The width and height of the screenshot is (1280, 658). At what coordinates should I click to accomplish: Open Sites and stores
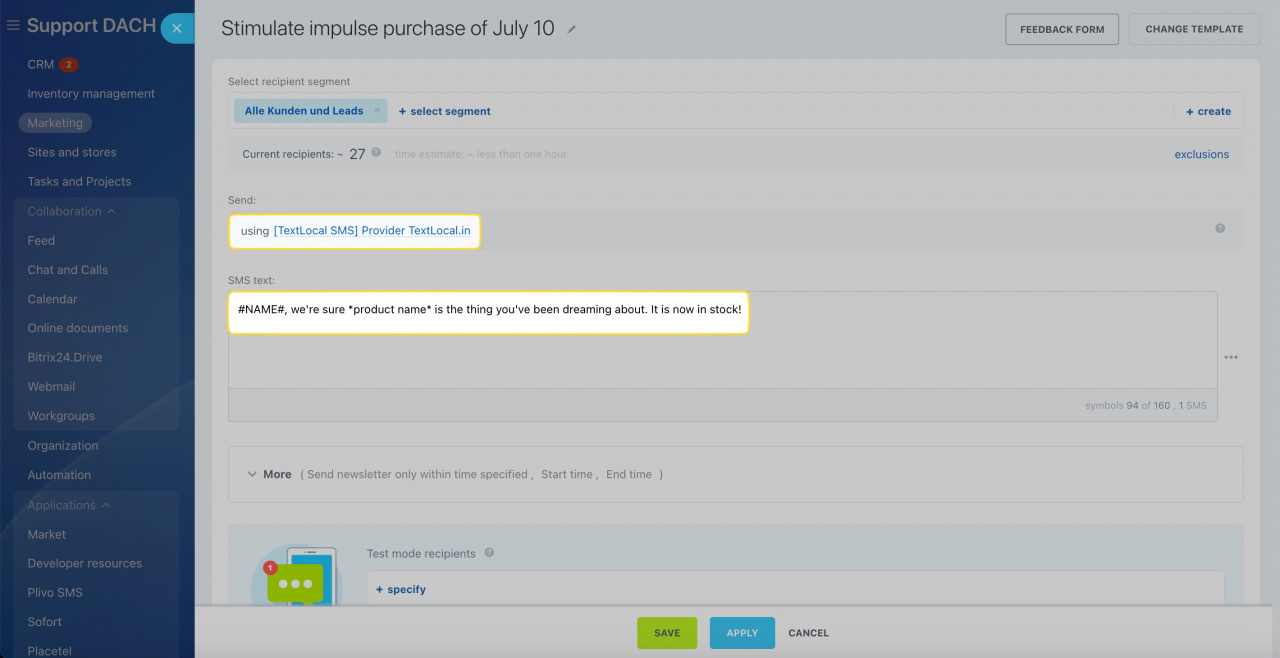pyautogui.click(x=71, y=151)
